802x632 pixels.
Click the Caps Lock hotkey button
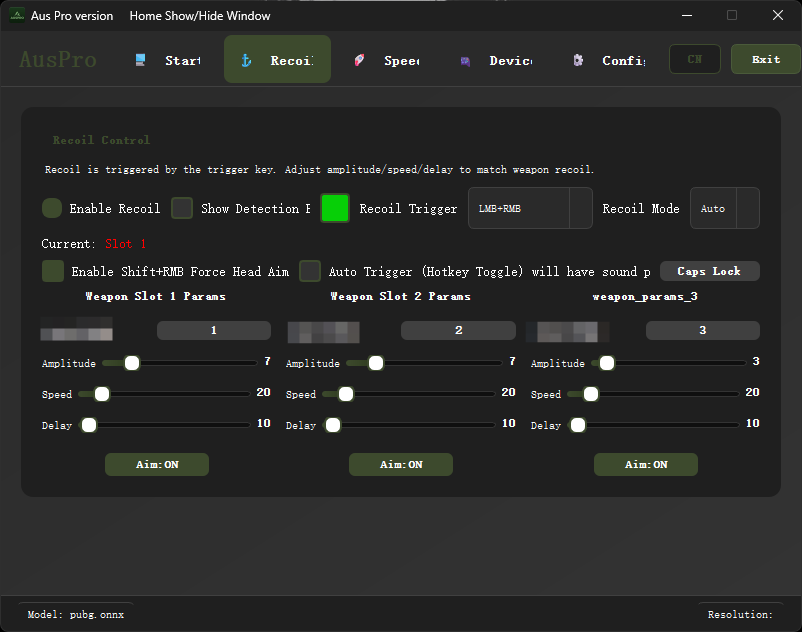[709, 271]
